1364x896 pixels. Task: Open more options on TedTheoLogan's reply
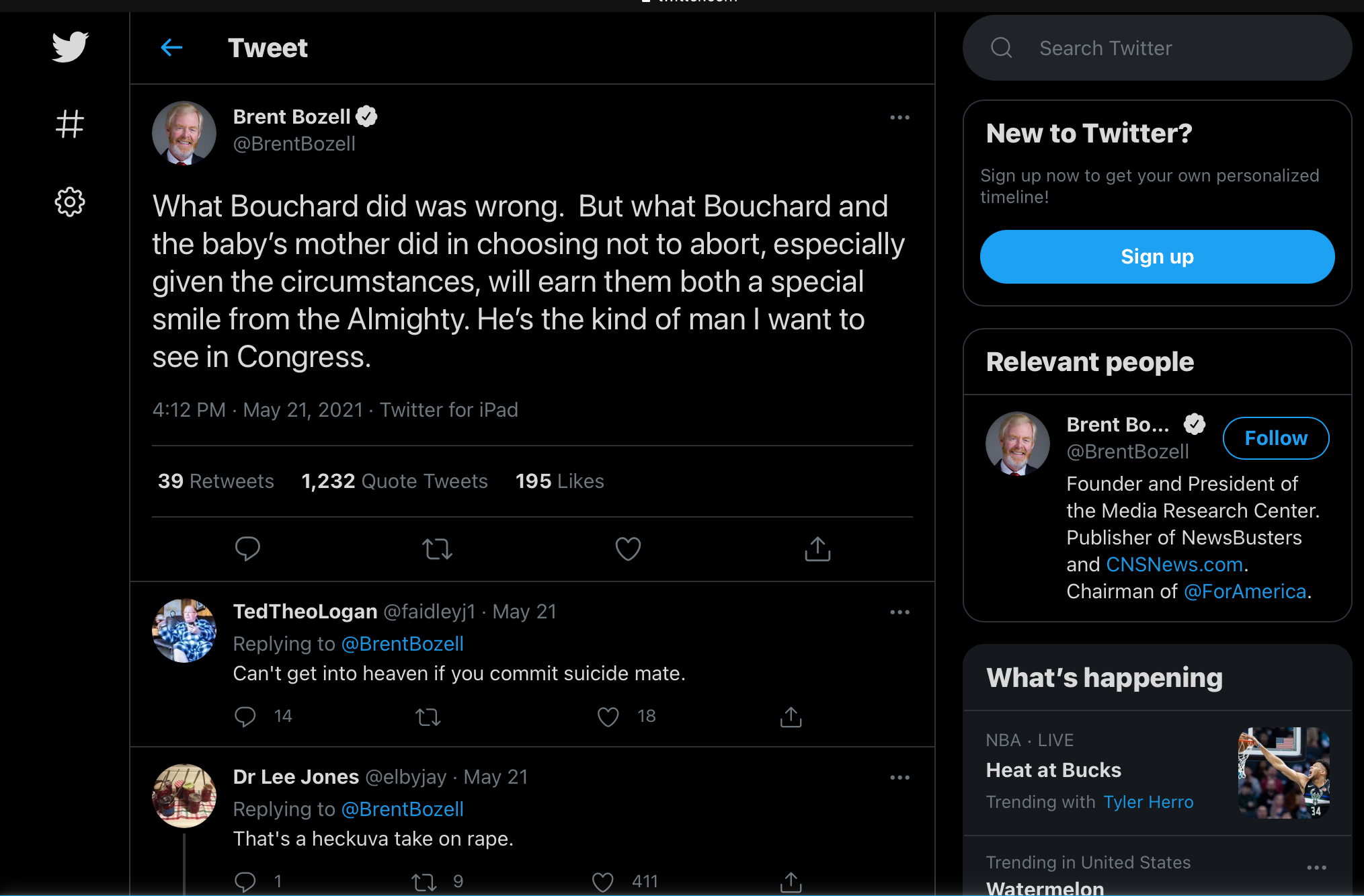coord(899,612)
